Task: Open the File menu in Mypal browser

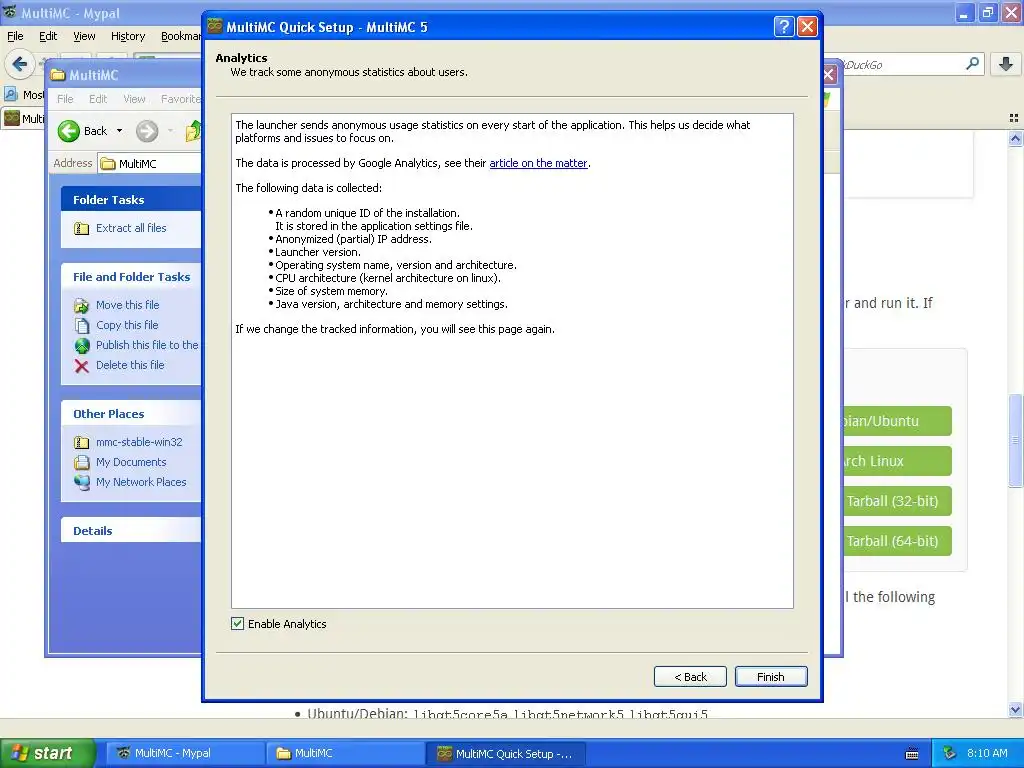Action: pos(15,36)
